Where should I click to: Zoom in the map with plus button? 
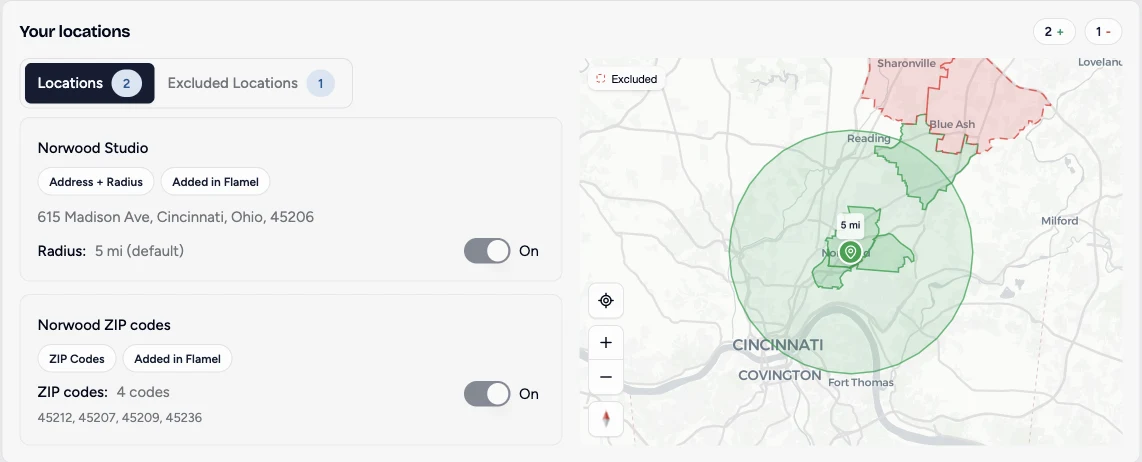pyautogui.click(x=606, y=342)
